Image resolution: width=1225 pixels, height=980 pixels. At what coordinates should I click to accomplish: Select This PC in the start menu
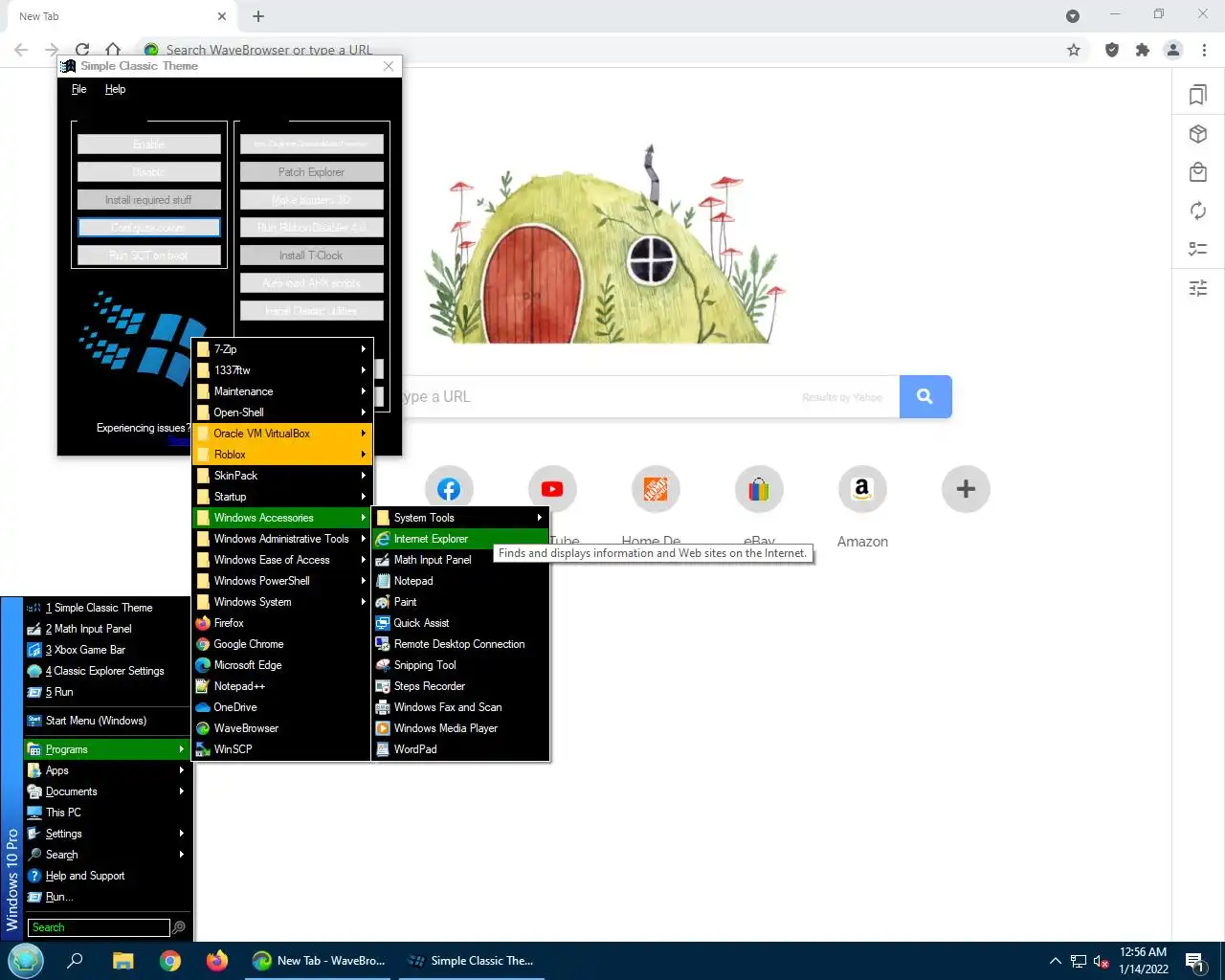pos(106,813)
